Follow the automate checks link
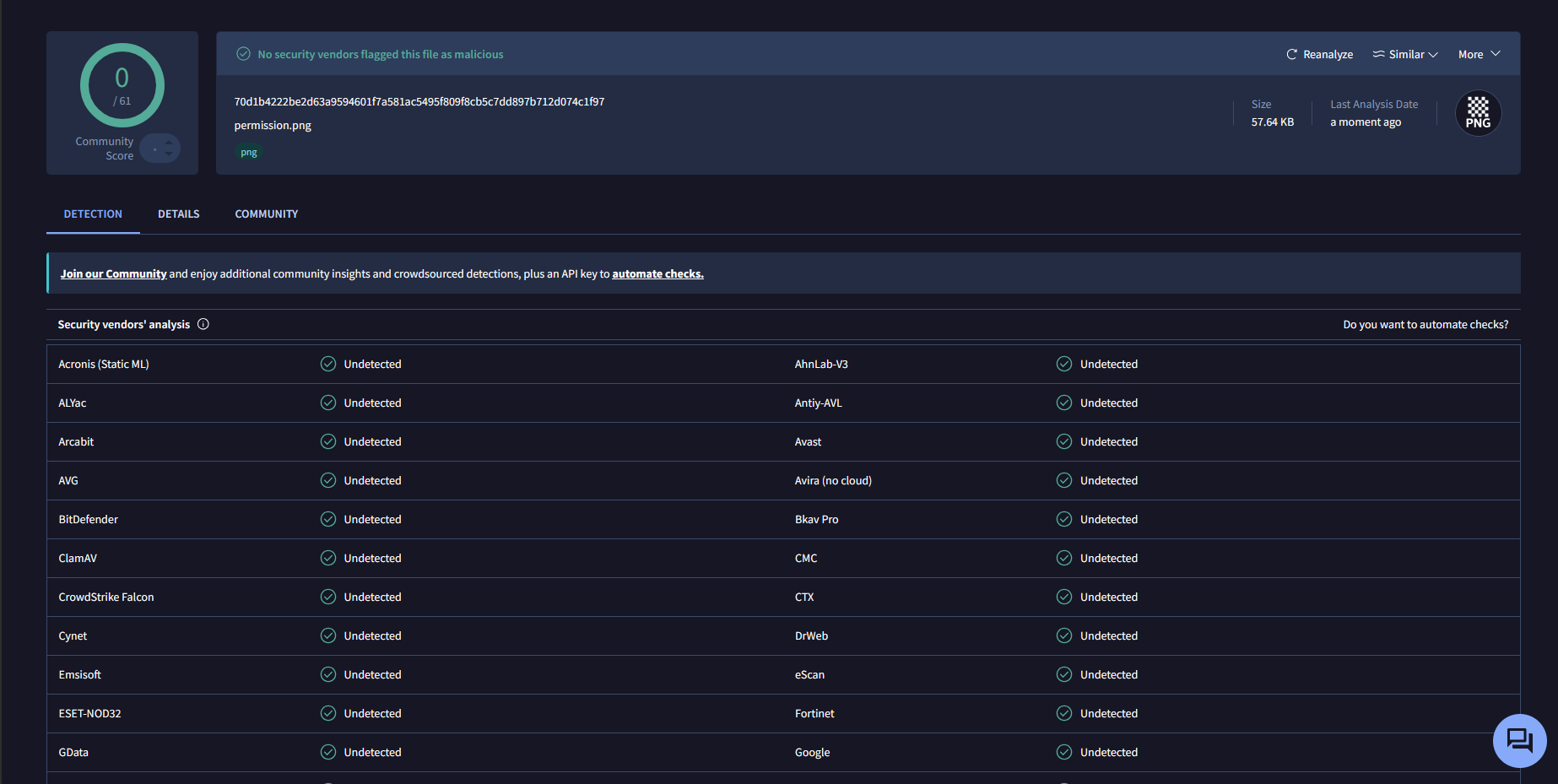 point(657,274)
